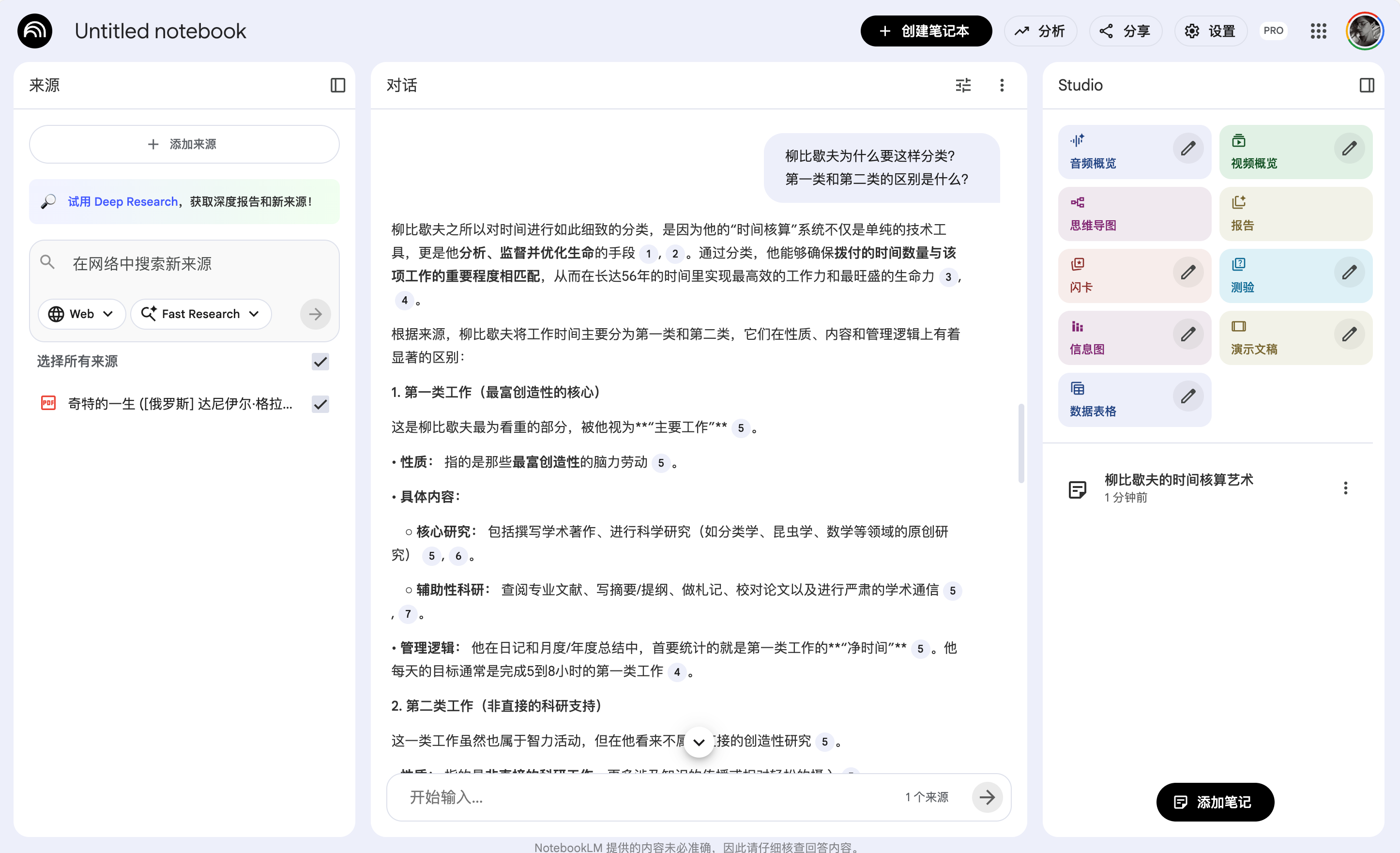Collapse the 来源 sources panel icon
The width and height of the screenshot is (1400, 853).
337,85
